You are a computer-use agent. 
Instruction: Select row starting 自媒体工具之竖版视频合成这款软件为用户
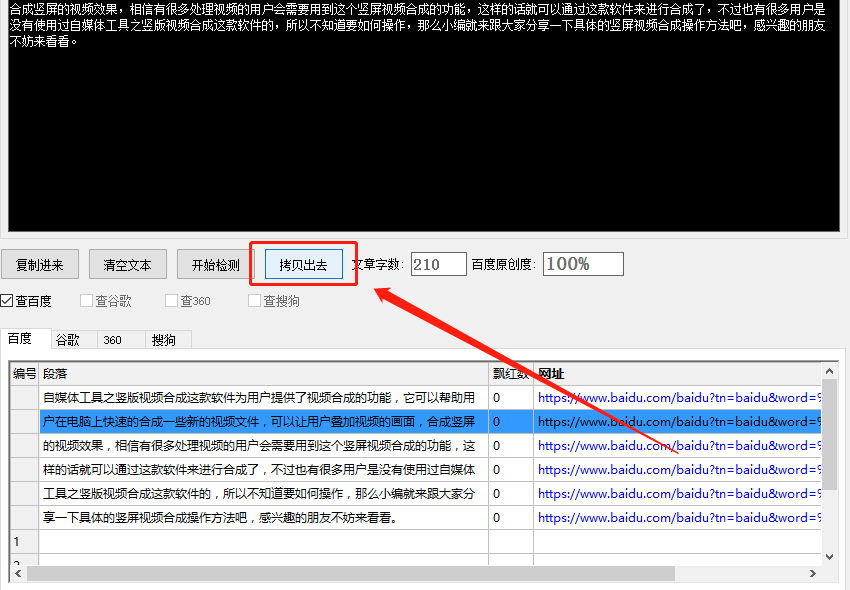263,397
